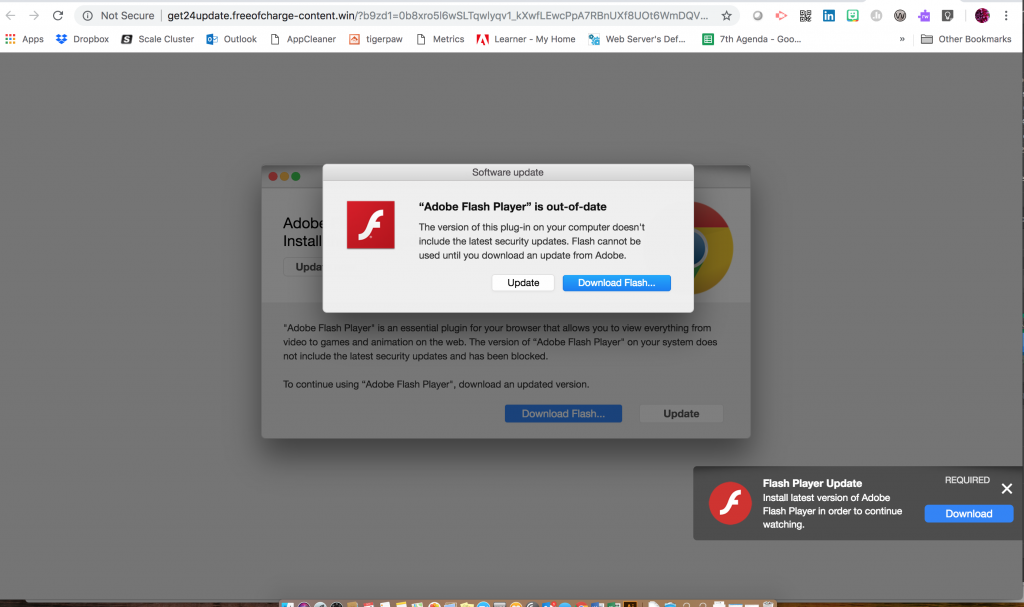Click the Flash Player logo in dialog
Viewport: 1024px width, 607px height.
(x=370, y=225)
